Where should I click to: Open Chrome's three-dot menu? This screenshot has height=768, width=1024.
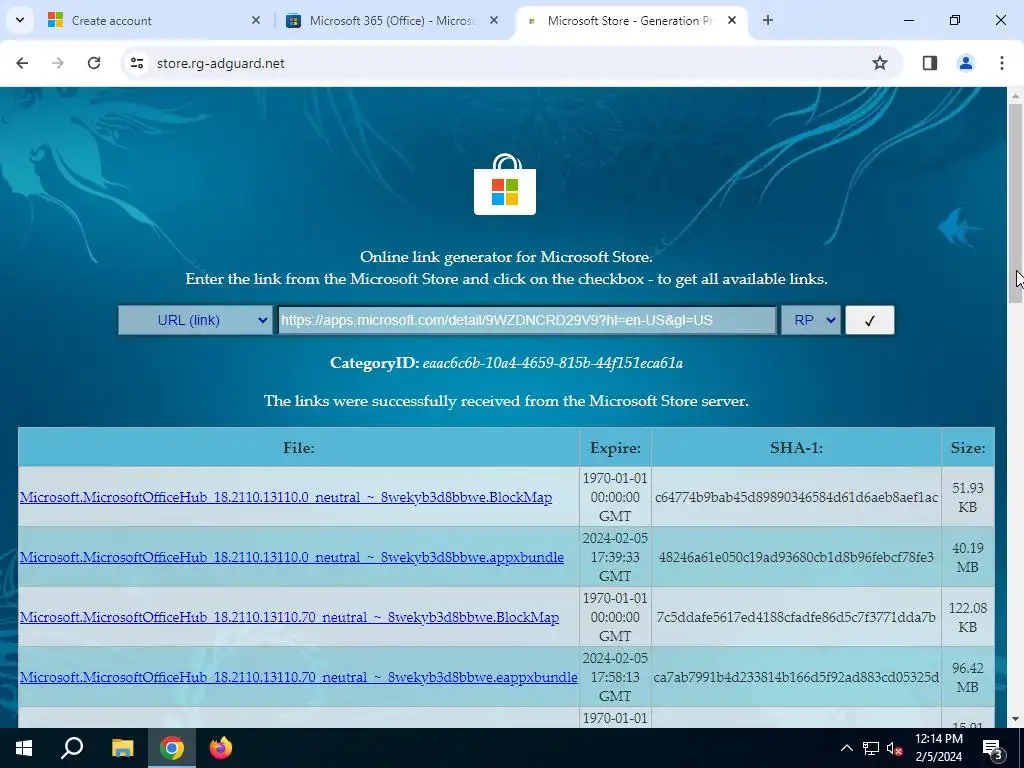tap(1001, 63)
